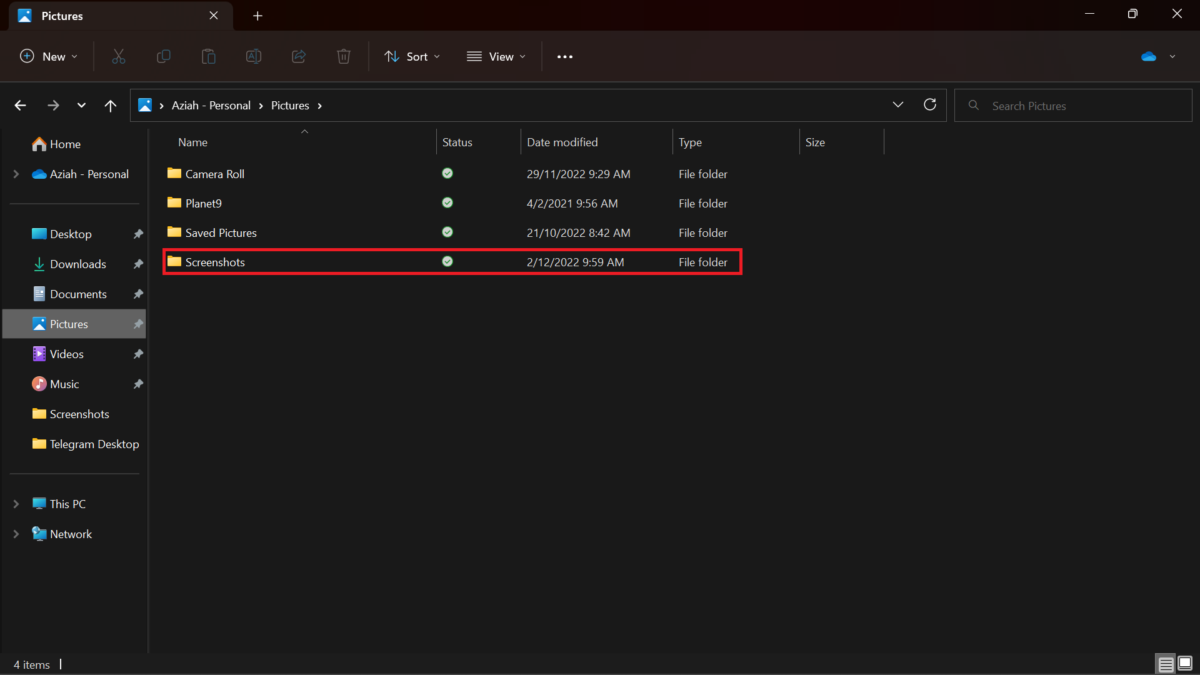Switch to details view icon in the status bar
1200x675 pixels.
click(1166, 664)
